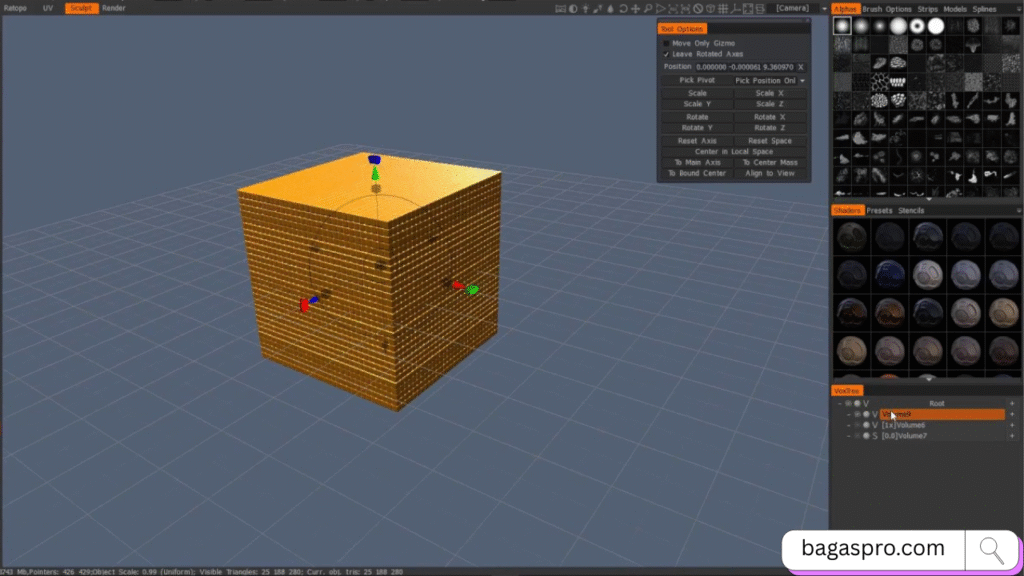Toggle visibility of Volume6 in the VoxTree

coord(857,425)
